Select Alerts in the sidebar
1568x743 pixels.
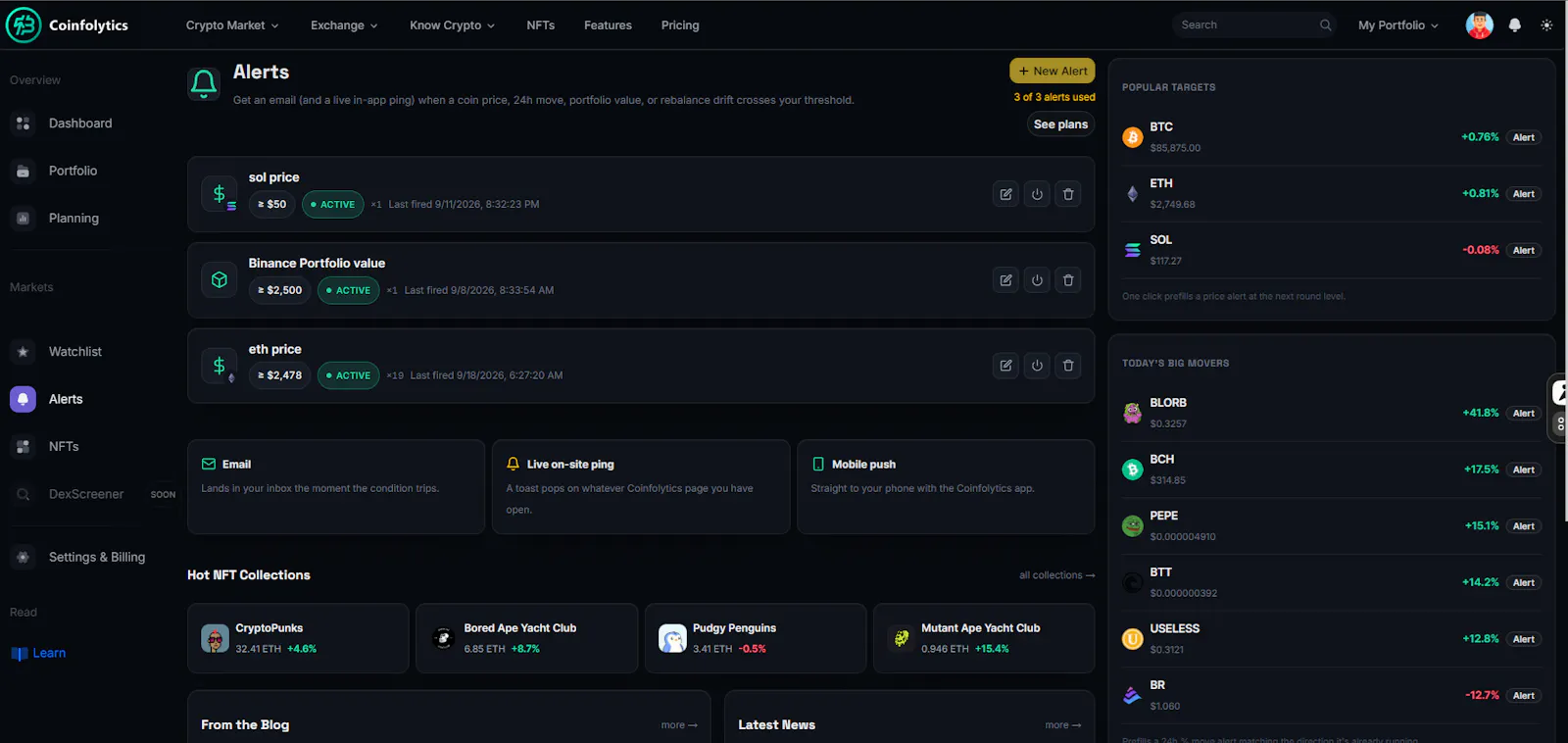click(x=66, y=399)
